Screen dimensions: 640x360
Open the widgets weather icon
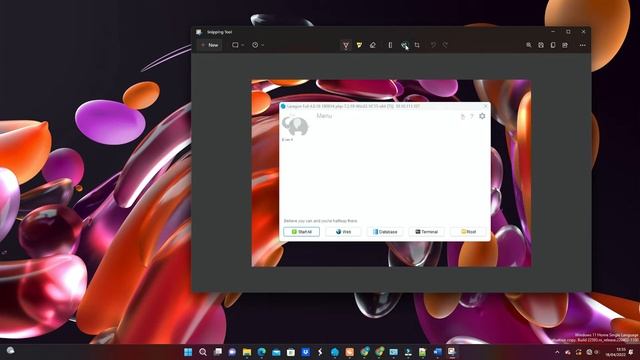(11, 351)
